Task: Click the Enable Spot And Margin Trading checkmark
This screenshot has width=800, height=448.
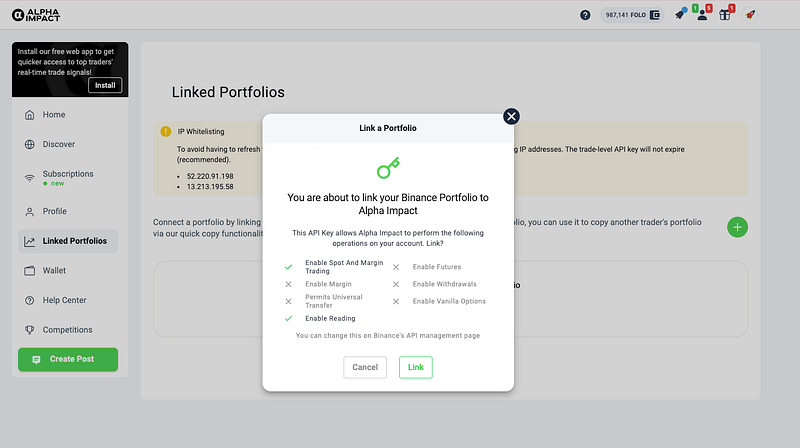Action: [x=288, y=267]
